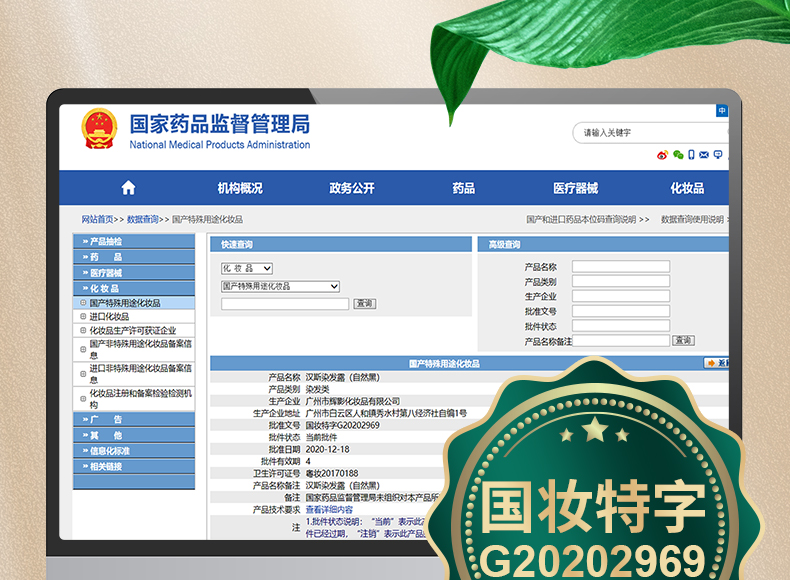Click 查看详细内容 link

coord(329,509)
